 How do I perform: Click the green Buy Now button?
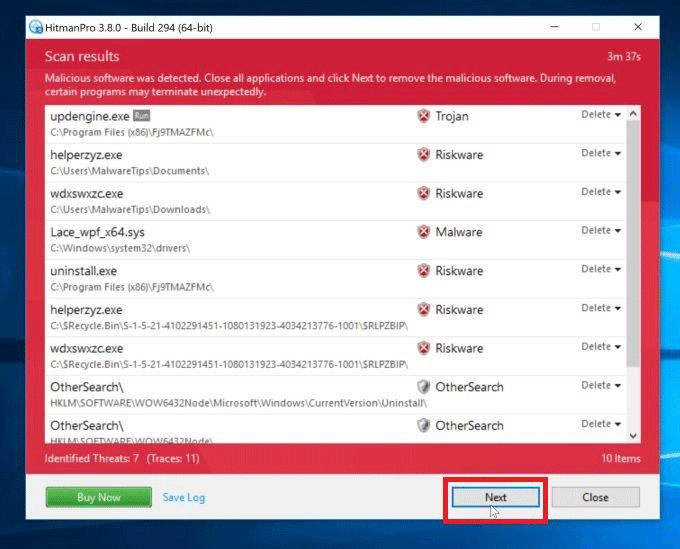99,497
